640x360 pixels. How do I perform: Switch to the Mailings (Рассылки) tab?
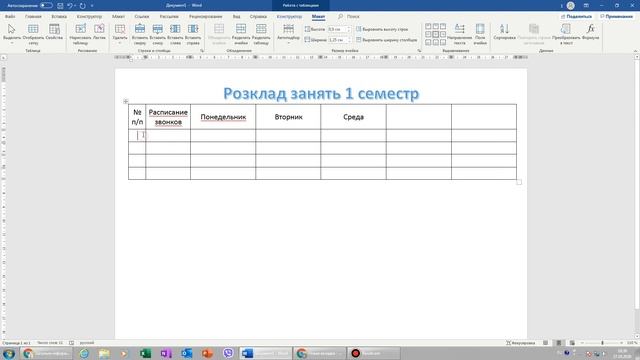169,16
